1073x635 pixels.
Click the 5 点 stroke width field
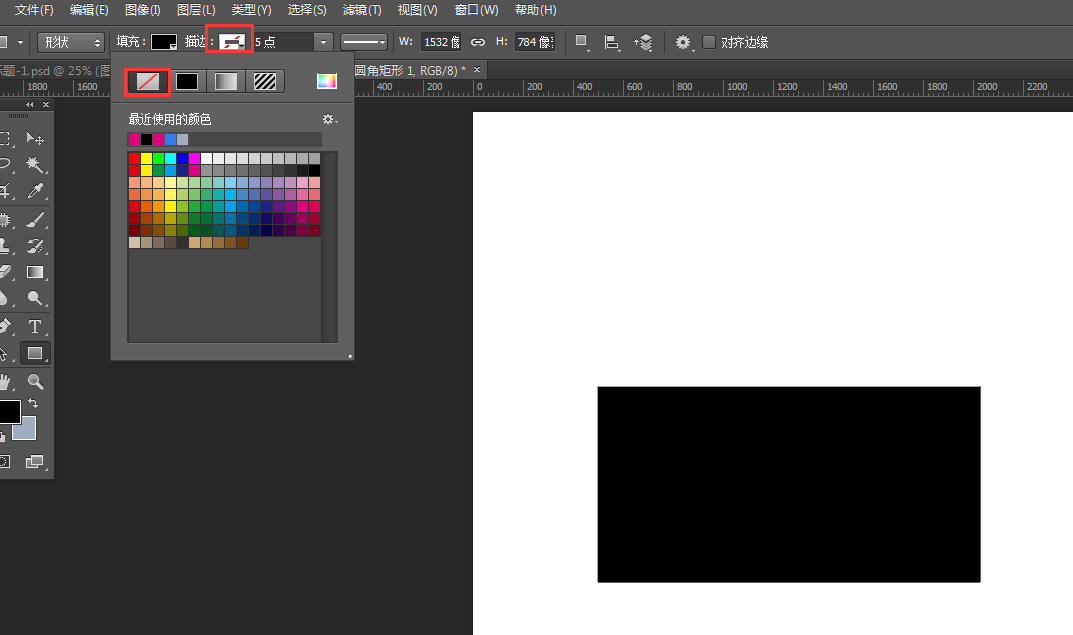pos(284,42)
